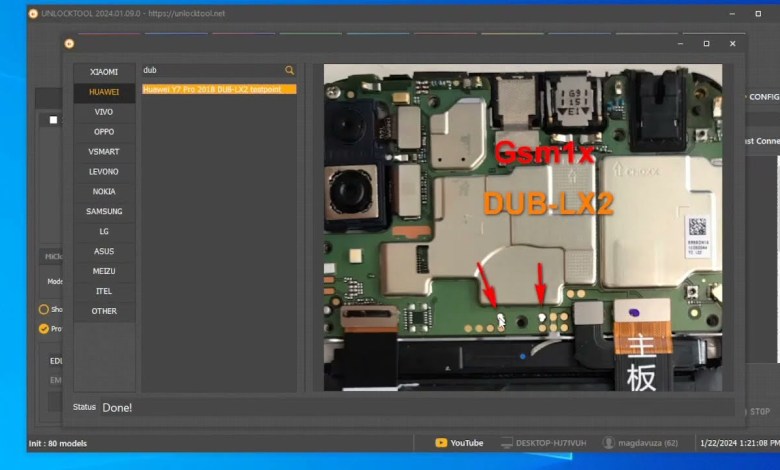The height and width of the screenshot is (470, 780).
Task: Click the DUB-LX2 testpoint board image
Action: coord(523,227)
